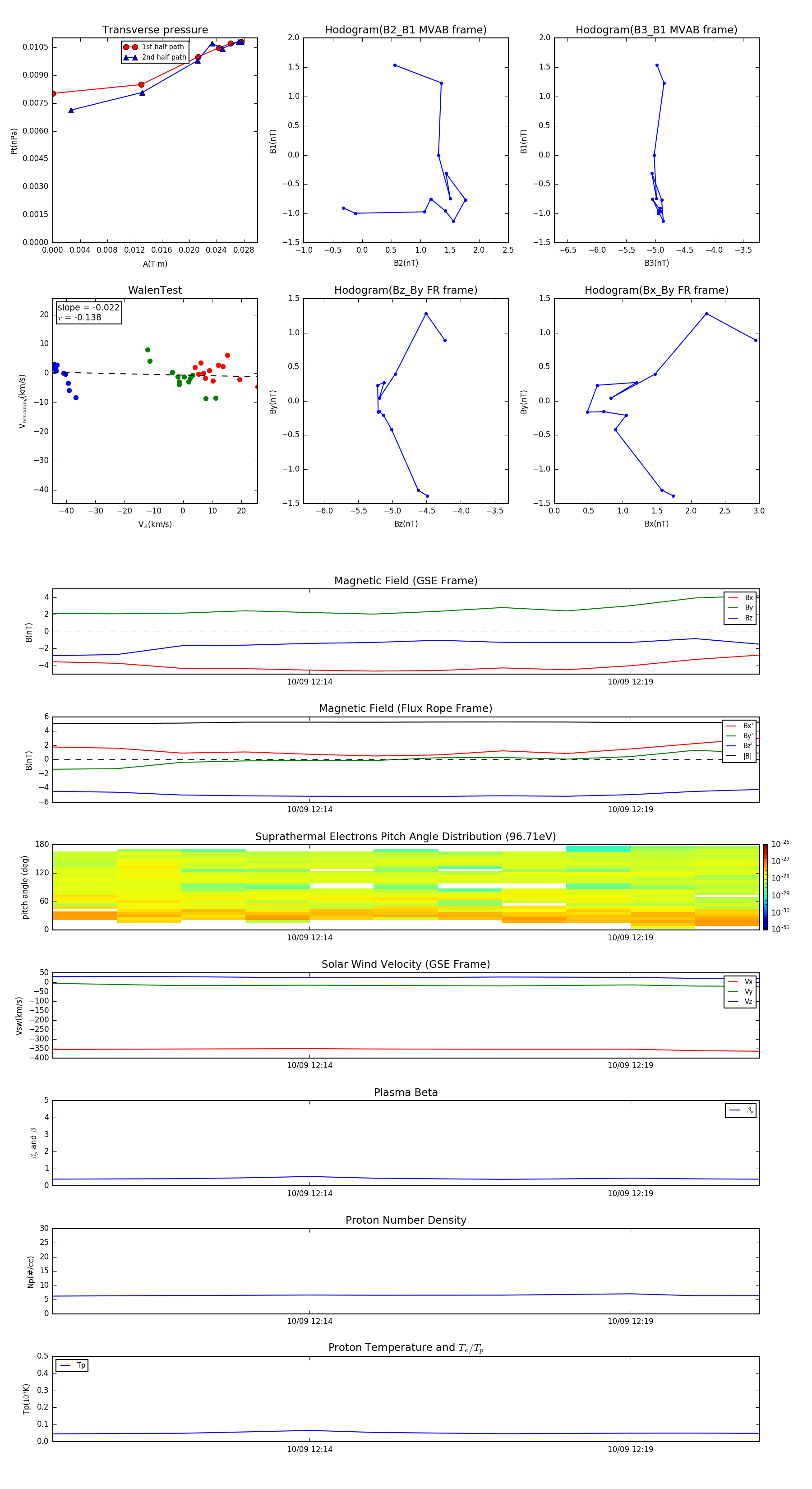812x1489 pixels.
Task: Click the βp legend in Plasma Beta plot
Action: coord(740,1110)
